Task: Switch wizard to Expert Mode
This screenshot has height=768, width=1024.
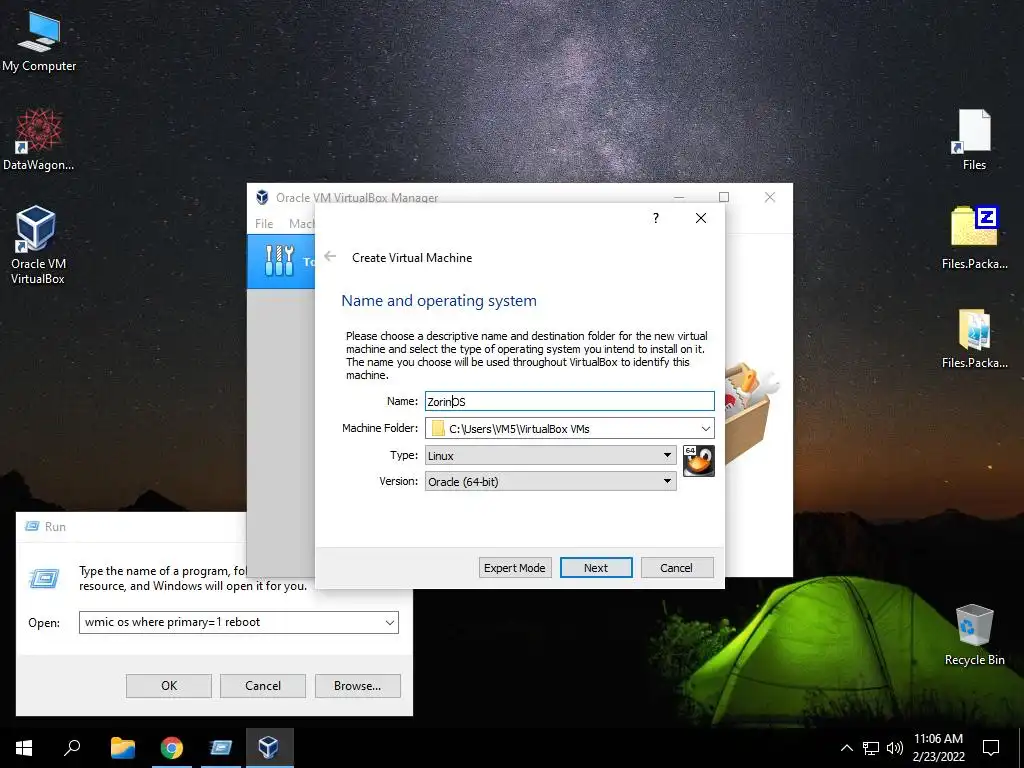Action: point(515,568)
